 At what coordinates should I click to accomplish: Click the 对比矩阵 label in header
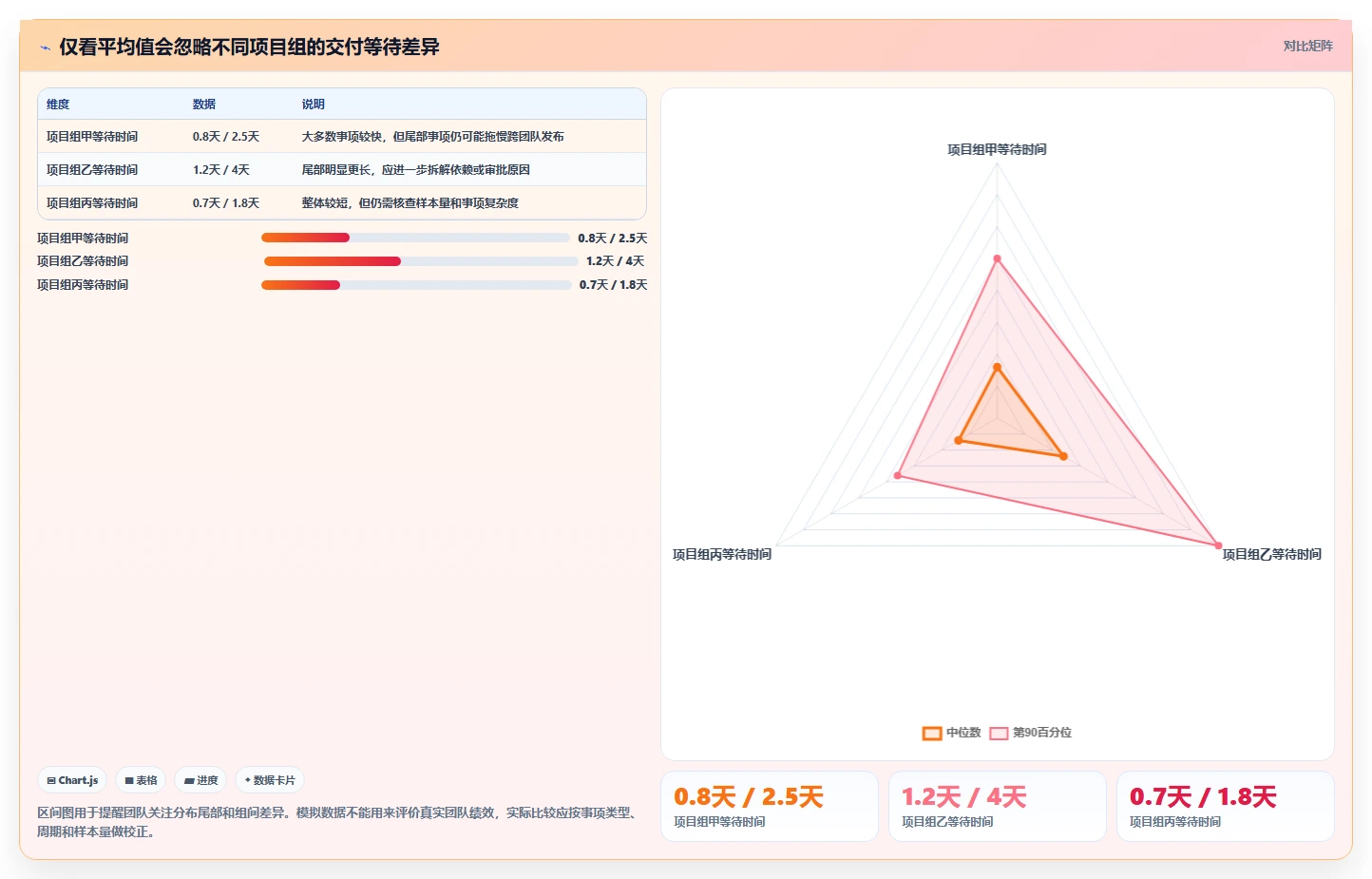1307,46
